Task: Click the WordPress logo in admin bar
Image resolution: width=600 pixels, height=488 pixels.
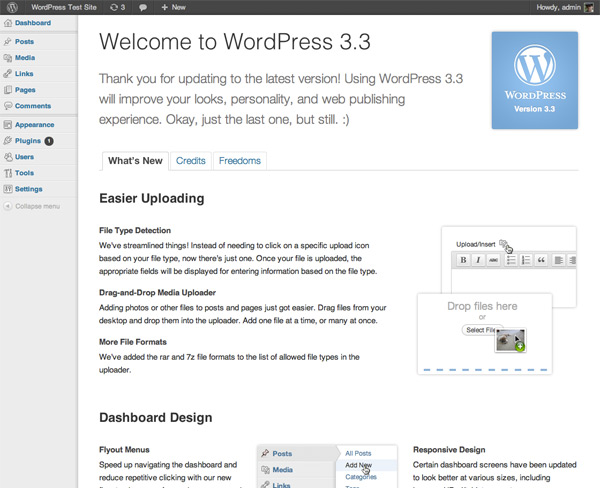Action: coord(12,7)
